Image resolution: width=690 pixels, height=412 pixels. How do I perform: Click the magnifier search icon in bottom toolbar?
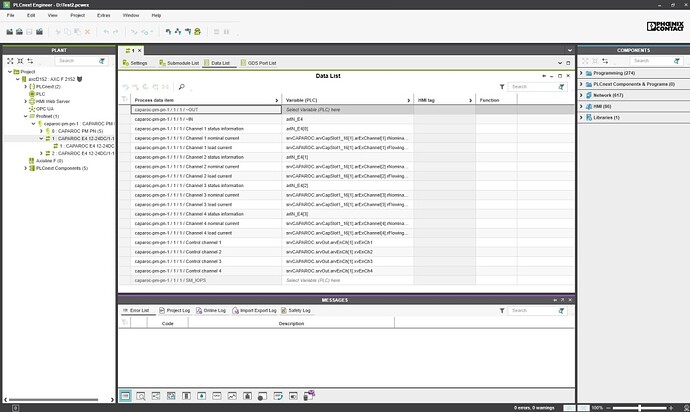(141, 396)
